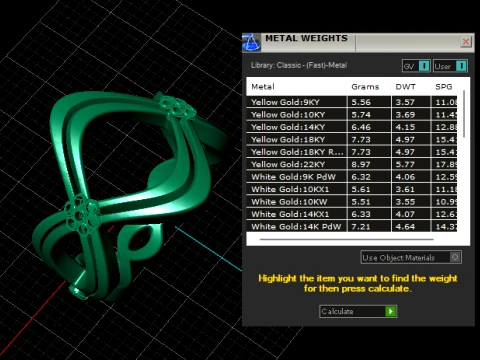The height and width of the screenshot is (360, 480).
Task: Select the White Gold:14K PdW row
Action: tap(352, 227)
